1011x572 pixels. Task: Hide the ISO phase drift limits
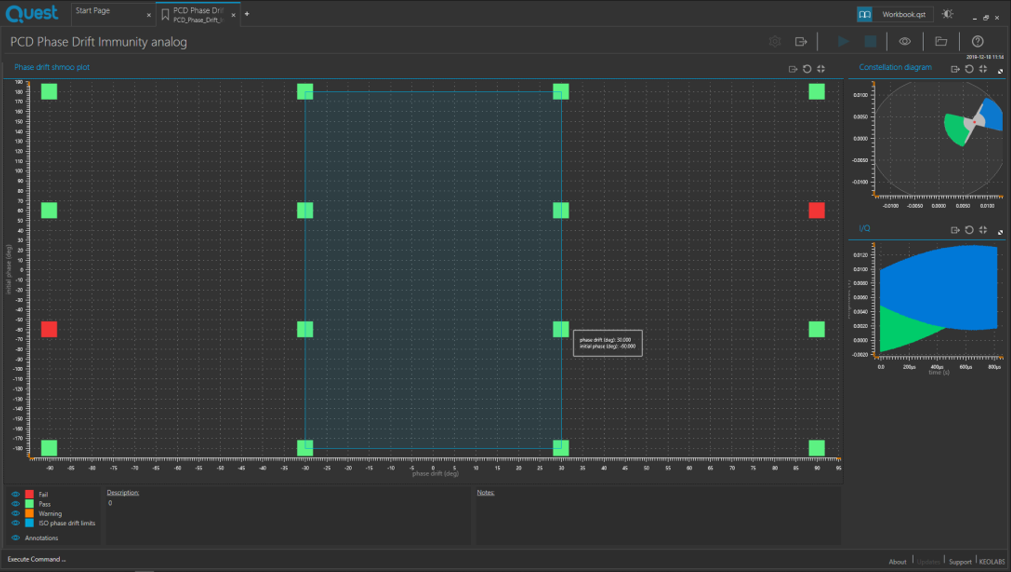(x=15, y=523)
